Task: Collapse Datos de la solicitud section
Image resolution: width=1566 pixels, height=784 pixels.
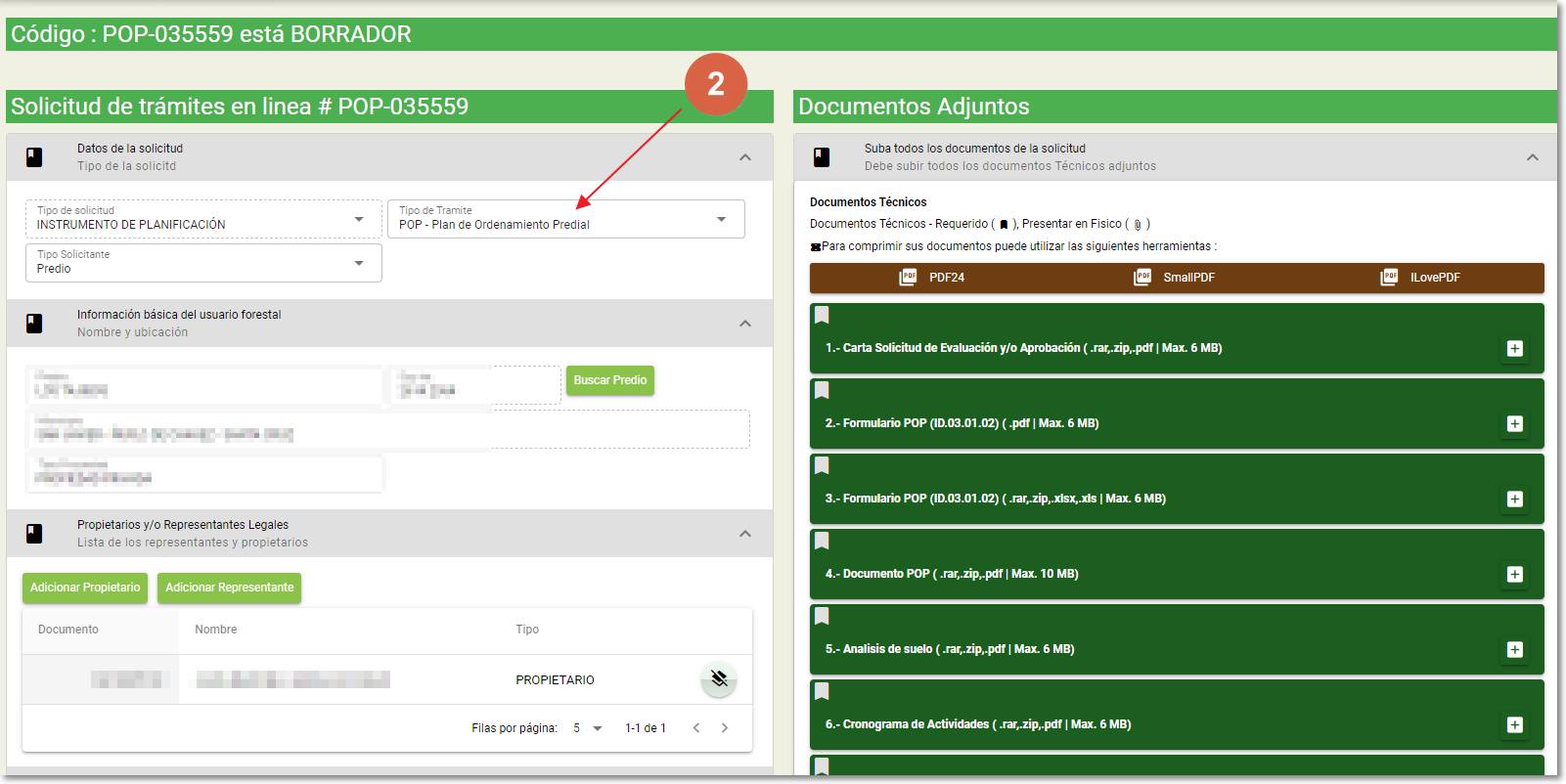Action: (x=745, y=157)
